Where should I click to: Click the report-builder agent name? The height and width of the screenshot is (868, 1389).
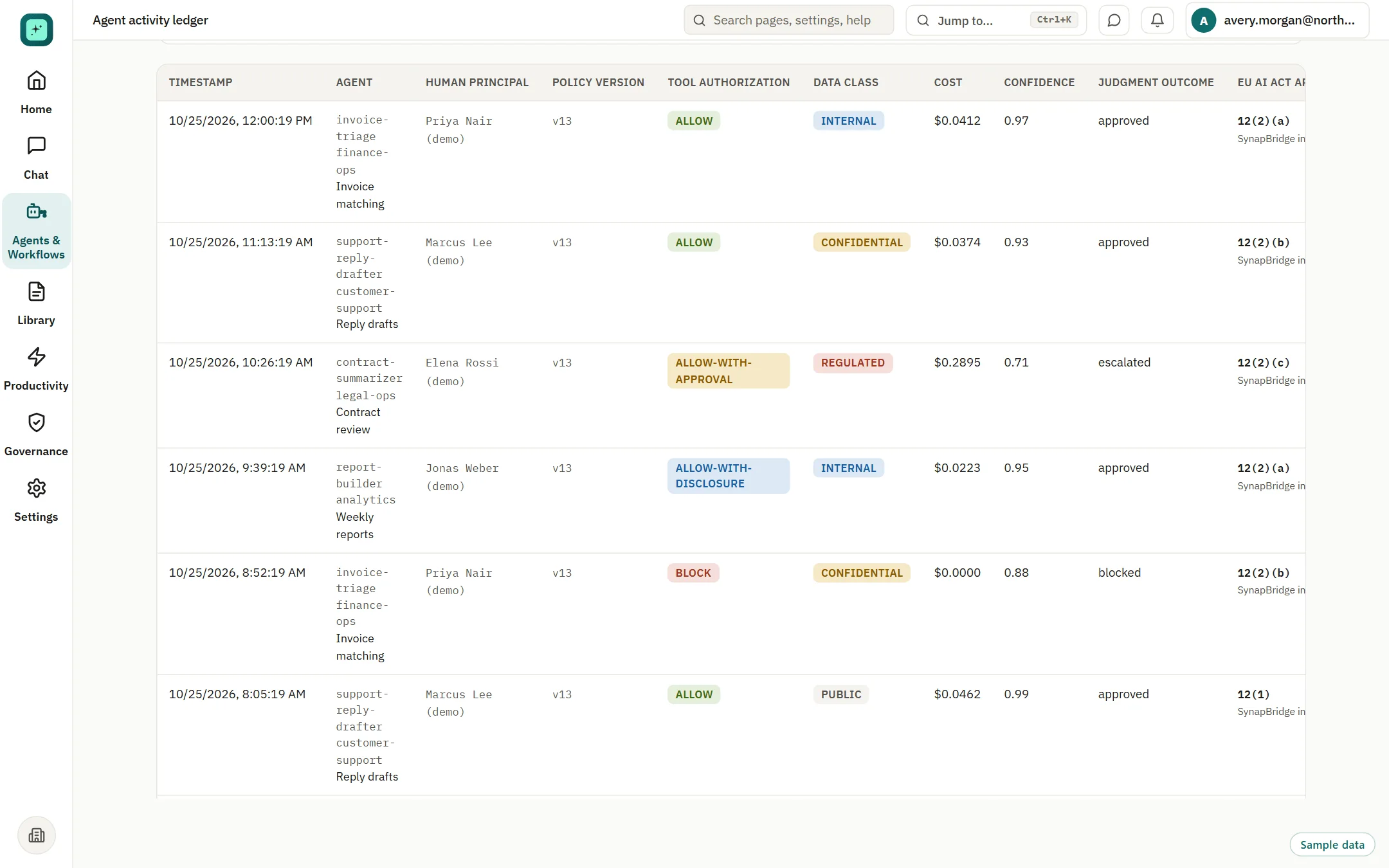point(359,475)
